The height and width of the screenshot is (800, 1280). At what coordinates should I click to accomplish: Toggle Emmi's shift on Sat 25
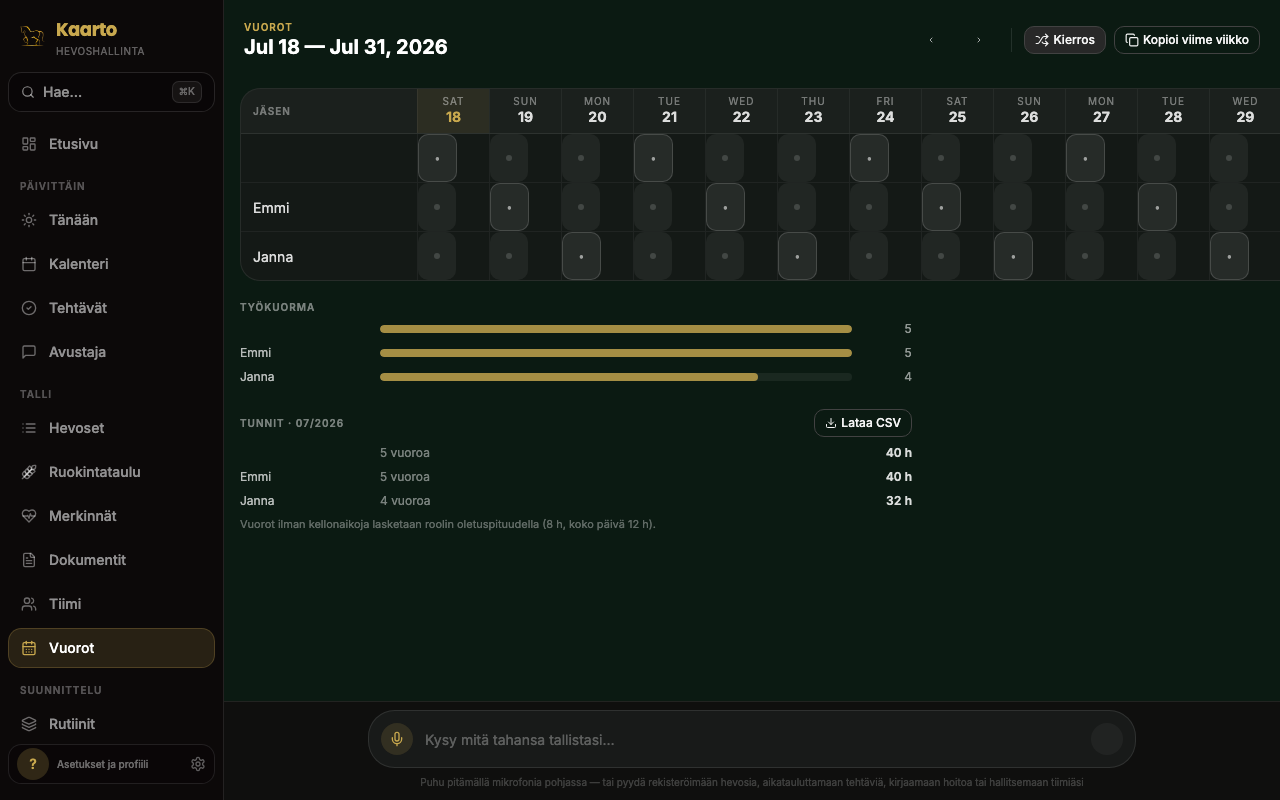[x=941, y=207]
